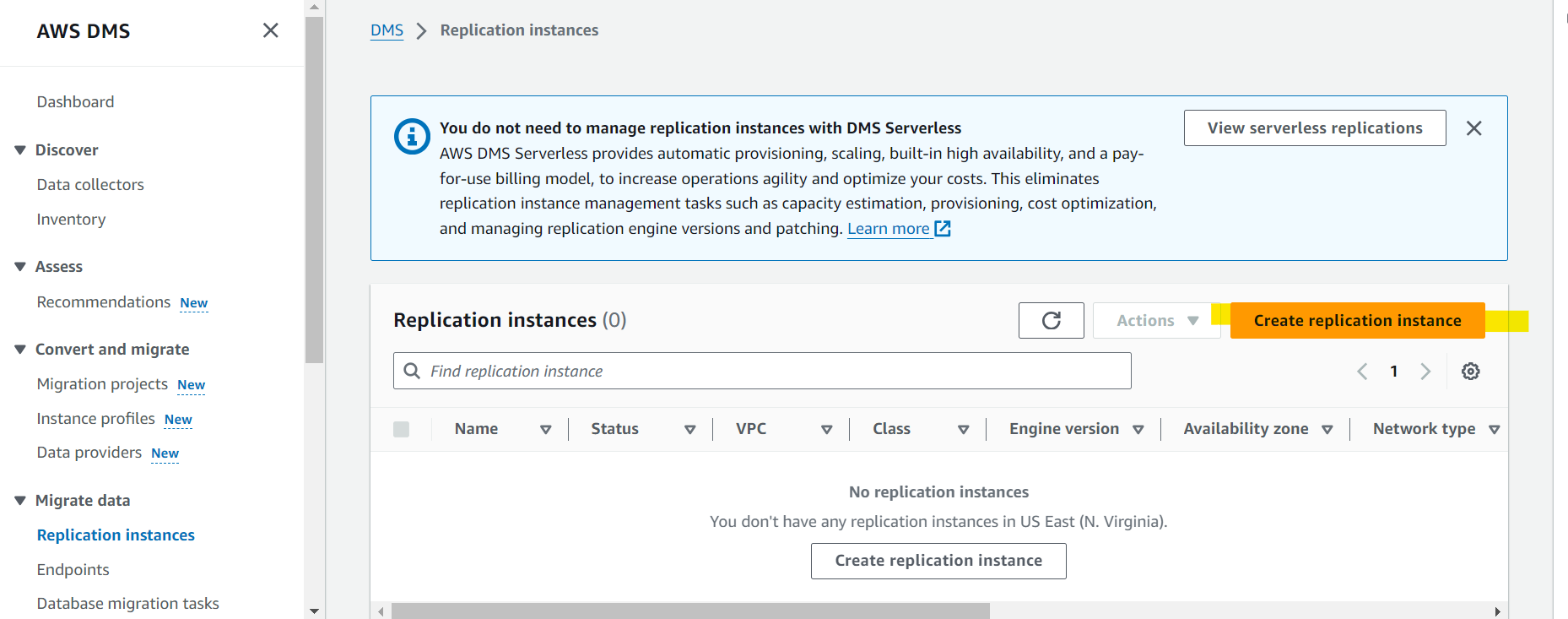1568x619 pixels.
Task: Click the 'Replication instances (0)' table heading
Action: (x=510, y=320)
